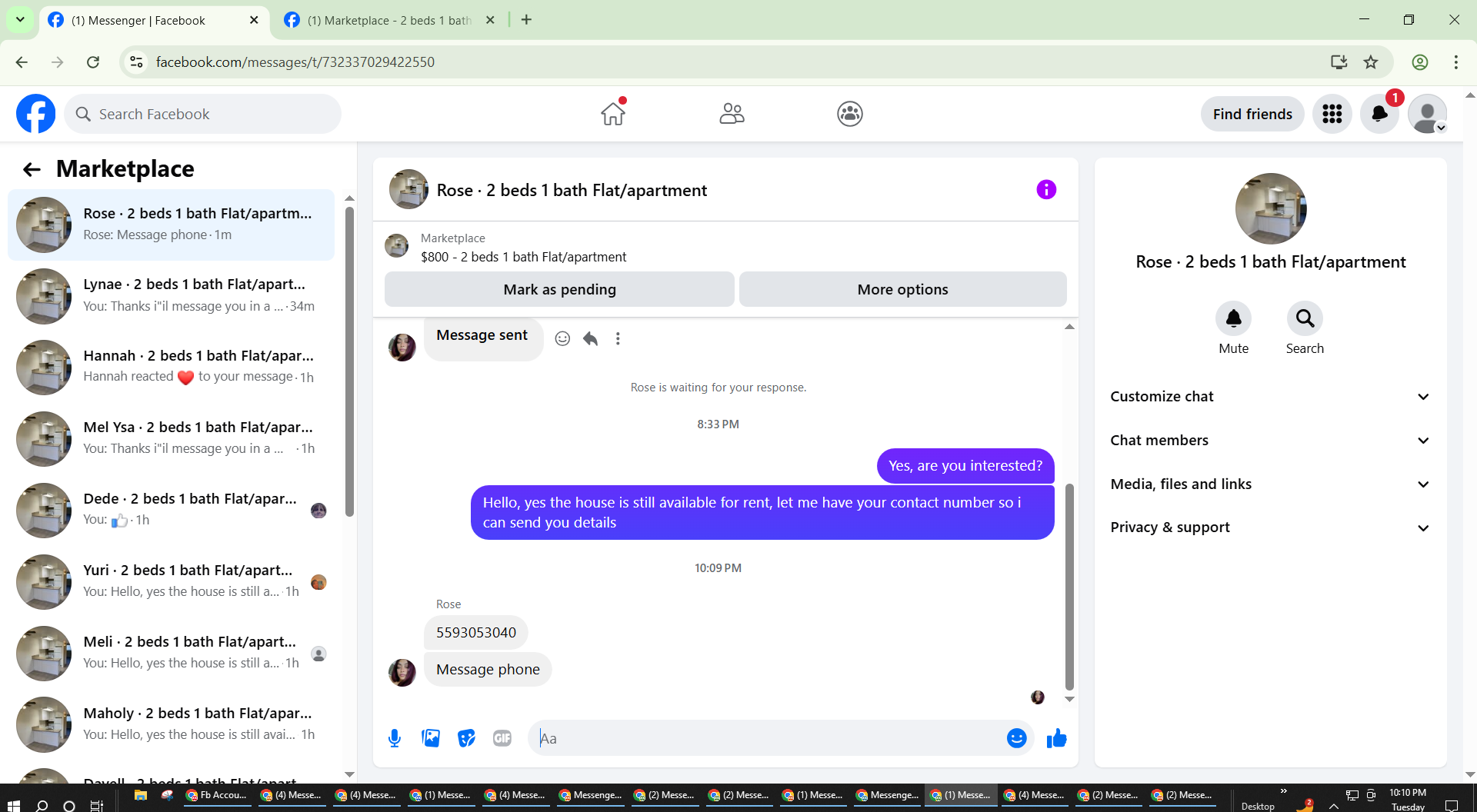1477x812 pixels.
Task: Click the address bar URL
Action: (295, 62)
